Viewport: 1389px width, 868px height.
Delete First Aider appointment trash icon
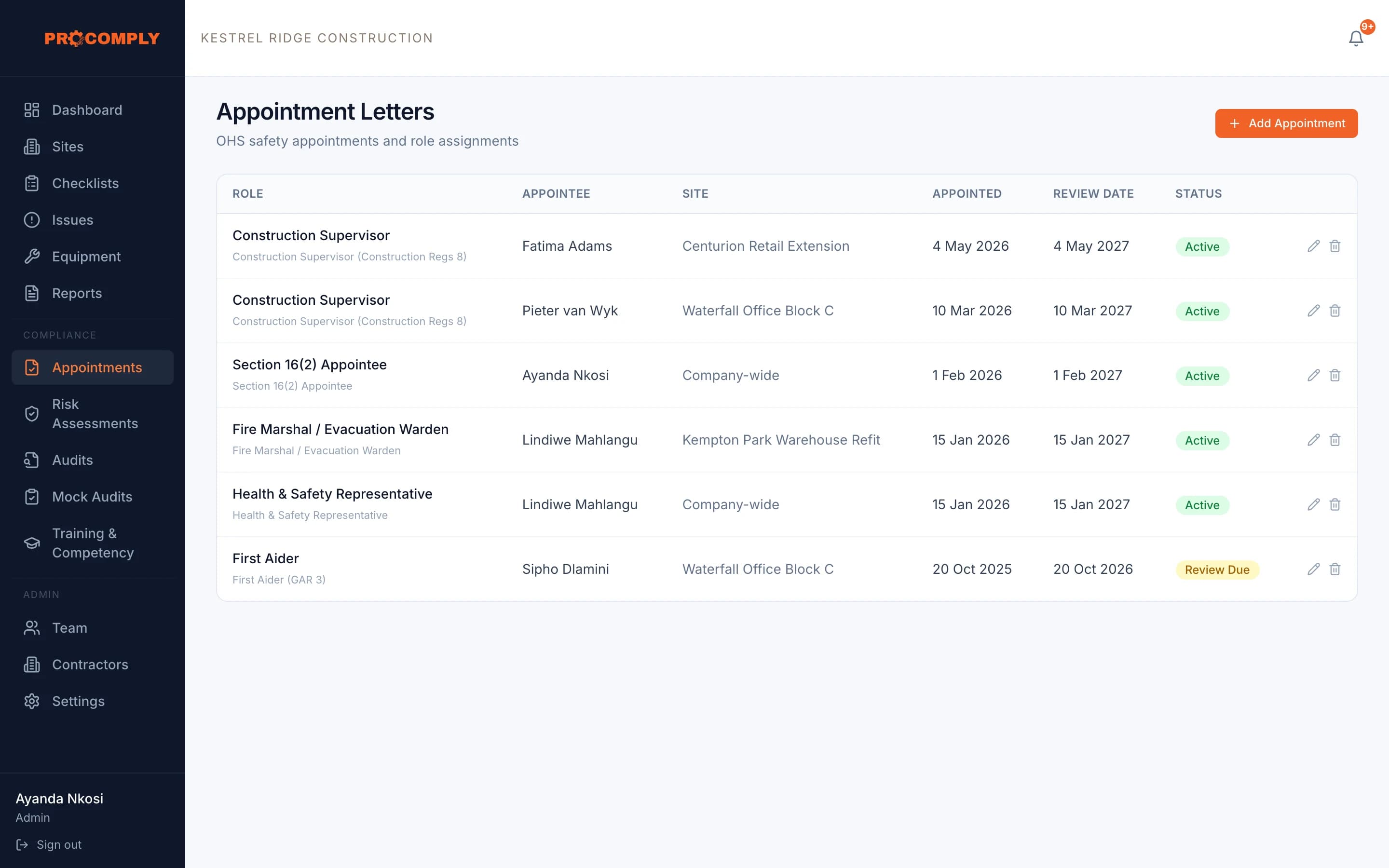click(x=1335, y=569)
